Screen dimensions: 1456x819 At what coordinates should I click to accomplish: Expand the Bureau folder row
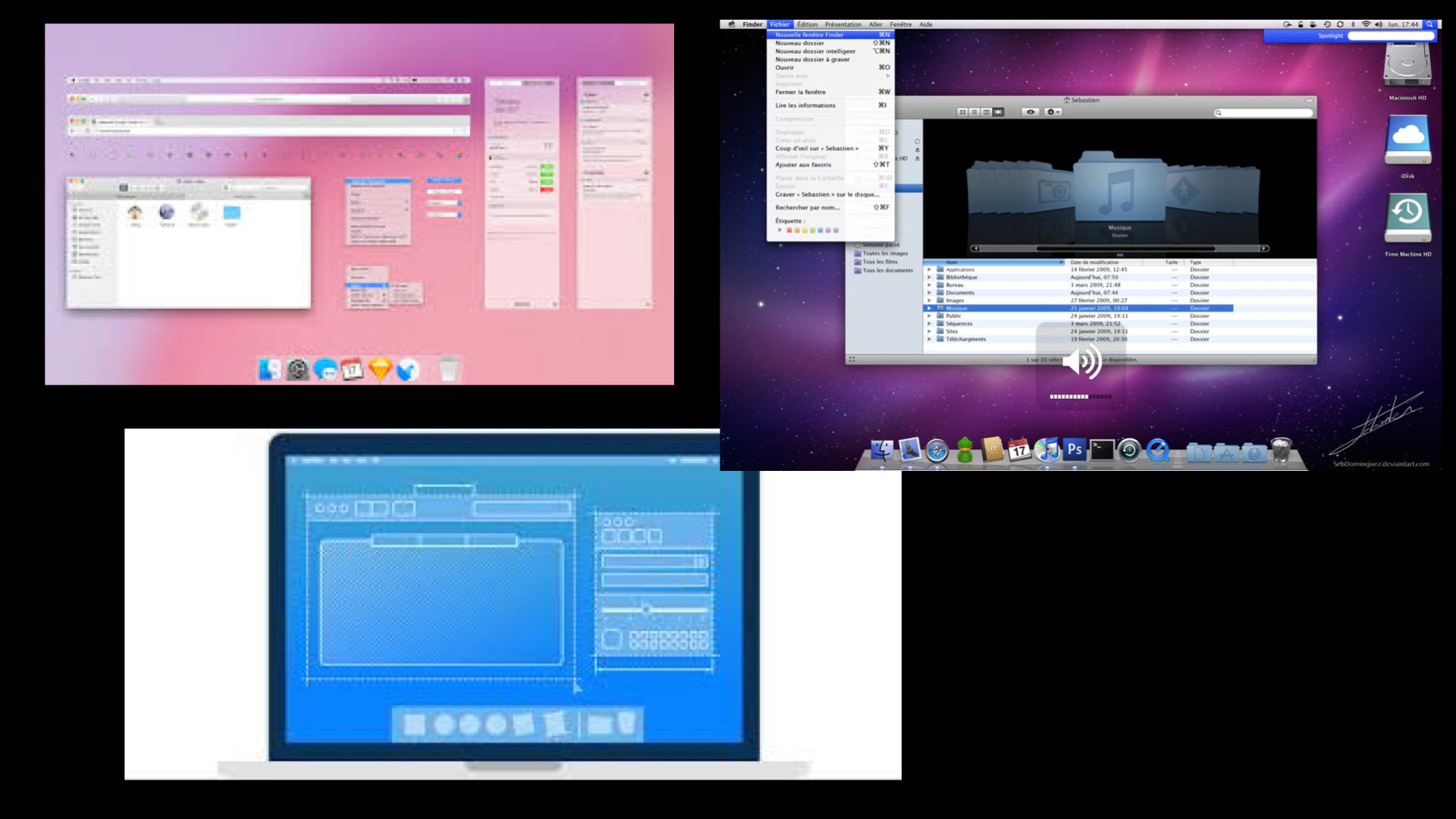929,285
